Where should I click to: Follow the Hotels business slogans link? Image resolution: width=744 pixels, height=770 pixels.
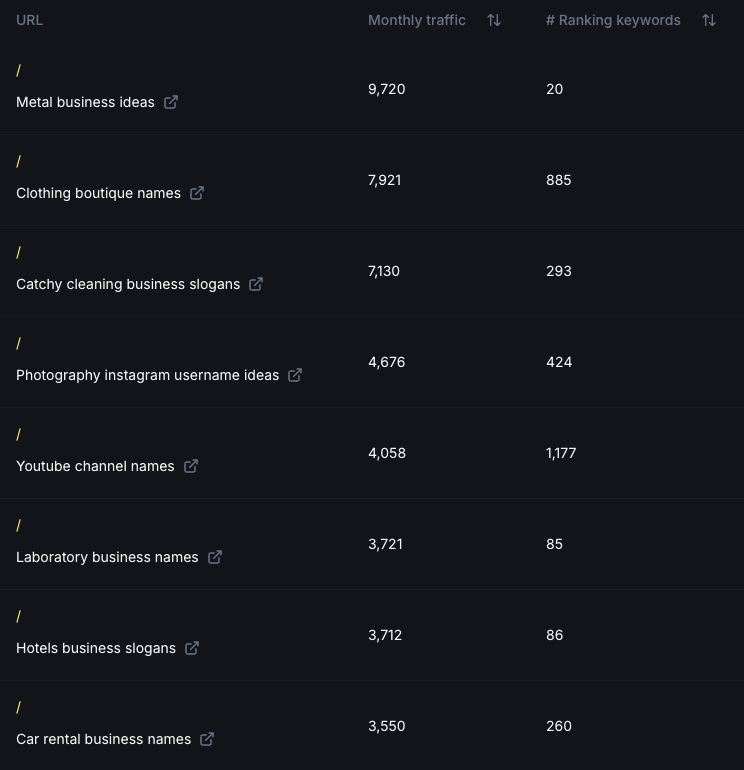coord(96,648)
